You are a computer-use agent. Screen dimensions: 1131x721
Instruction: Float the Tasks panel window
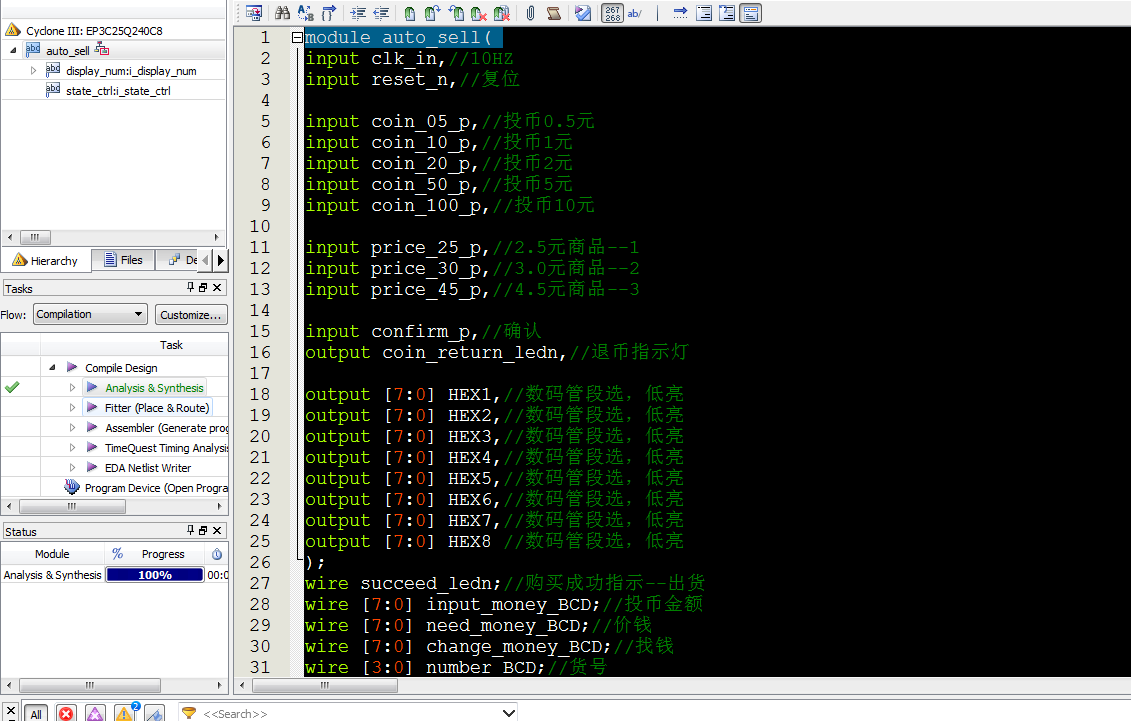coord(203,288)
